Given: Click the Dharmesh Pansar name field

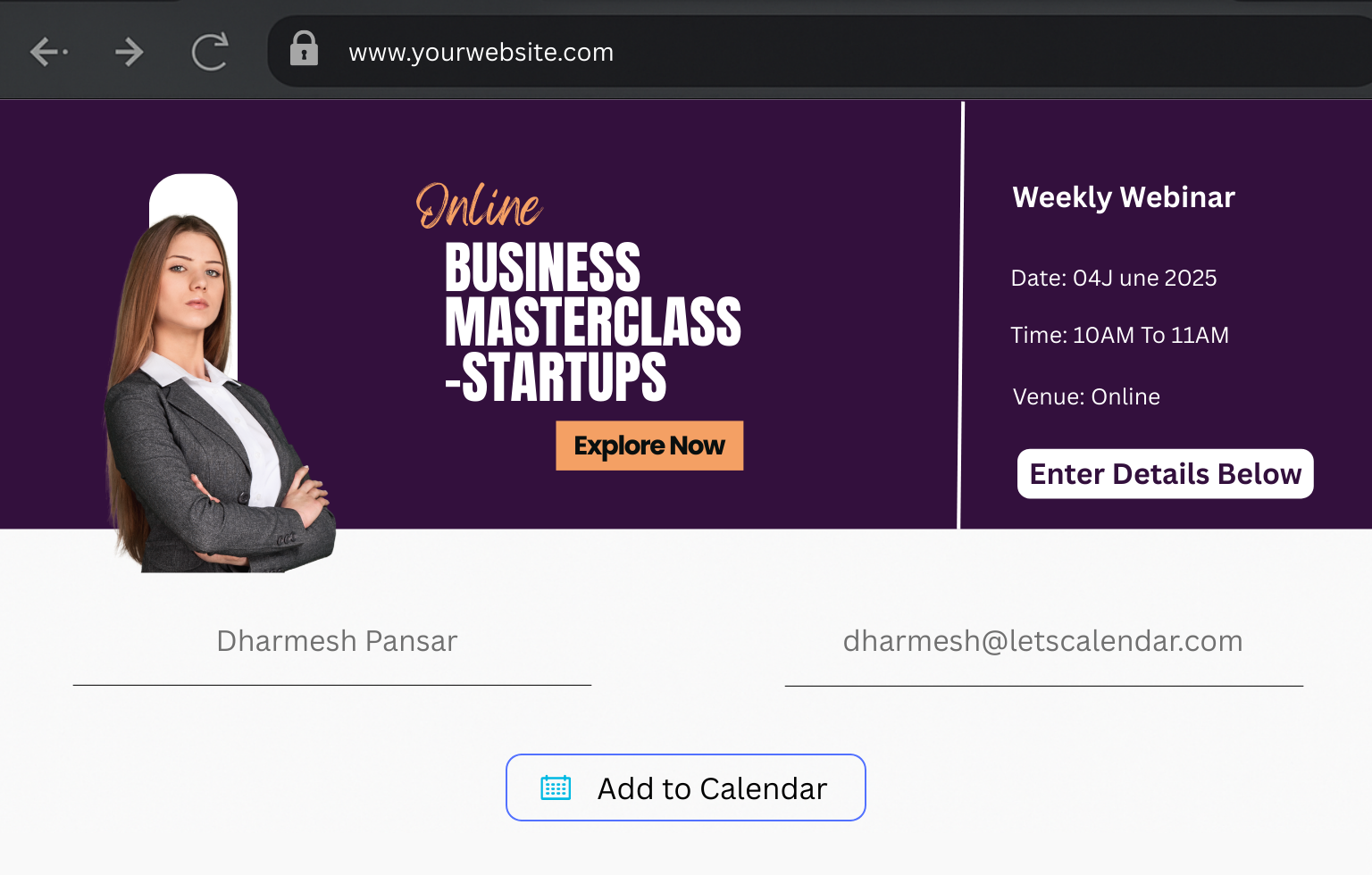Looking at the screenshot, I should coord(336,642).
